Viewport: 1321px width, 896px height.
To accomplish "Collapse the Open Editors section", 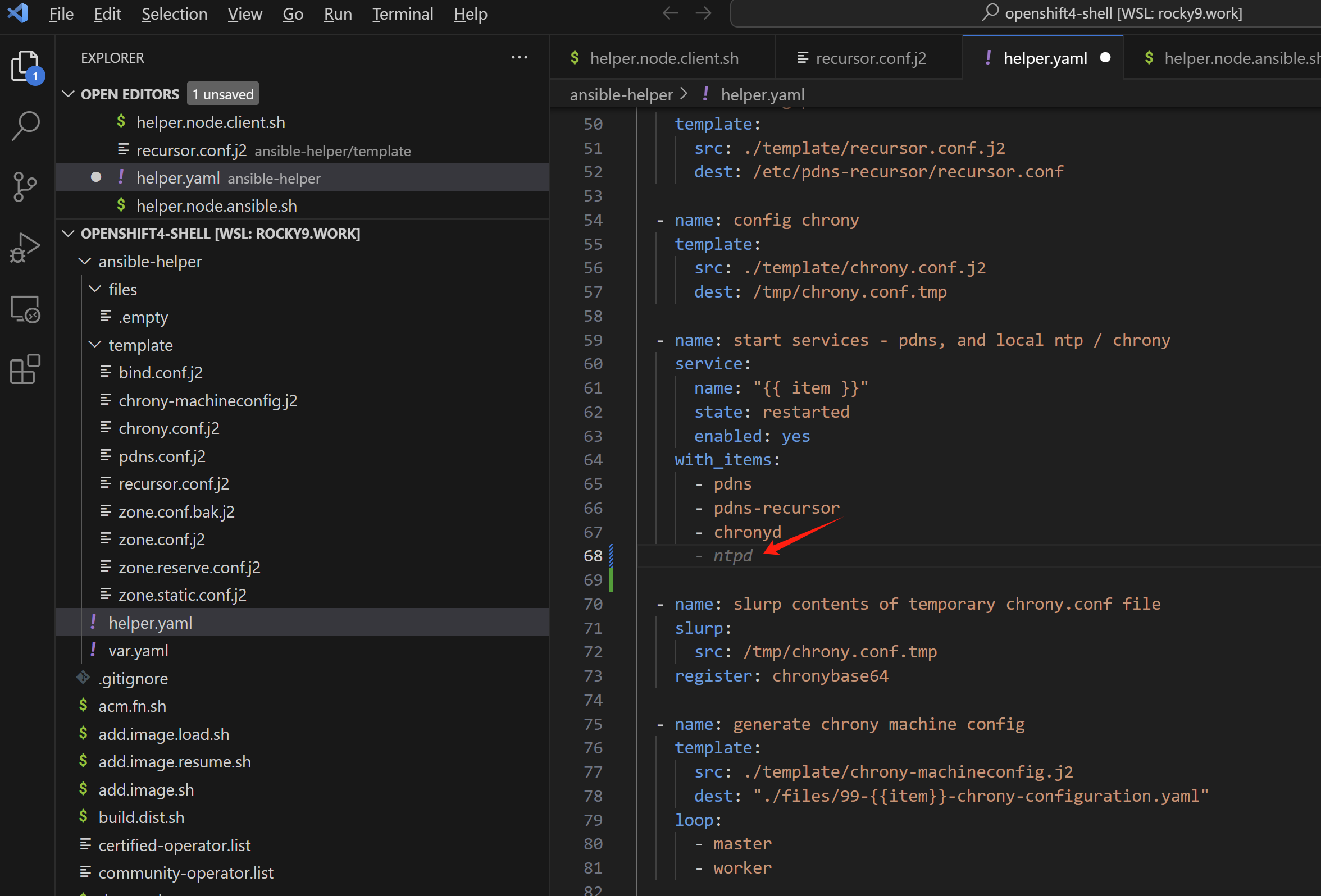I will (69, 94).
